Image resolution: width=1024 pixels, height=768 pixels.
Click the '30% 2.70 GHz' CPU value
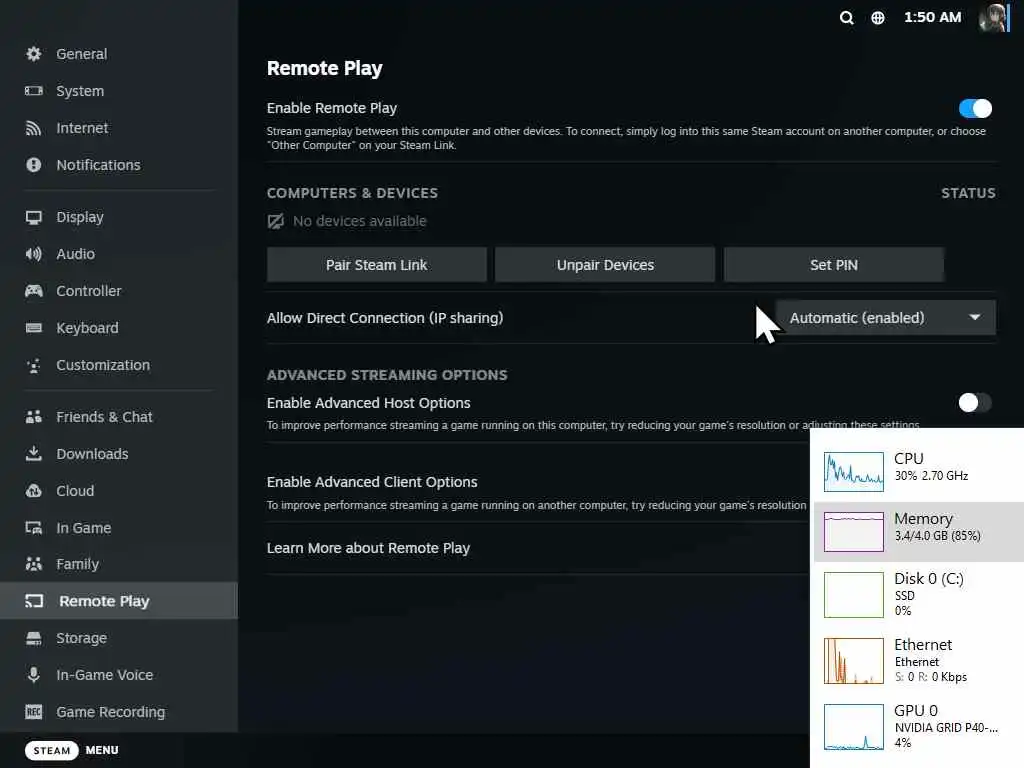click(931, 476)
